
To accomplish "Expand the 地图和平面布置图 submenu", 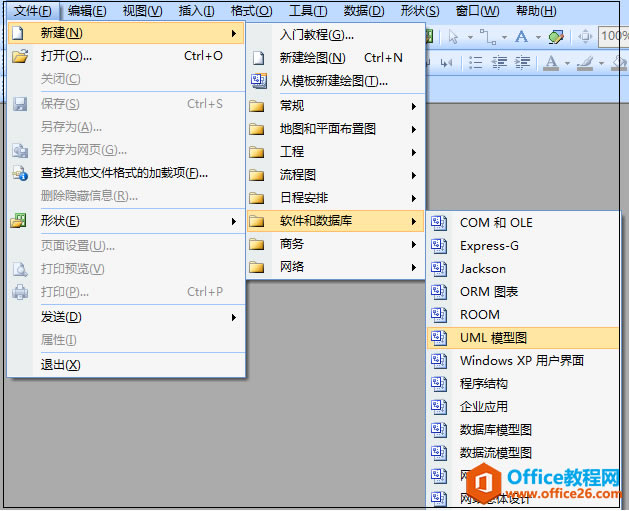I will [336, 129].
